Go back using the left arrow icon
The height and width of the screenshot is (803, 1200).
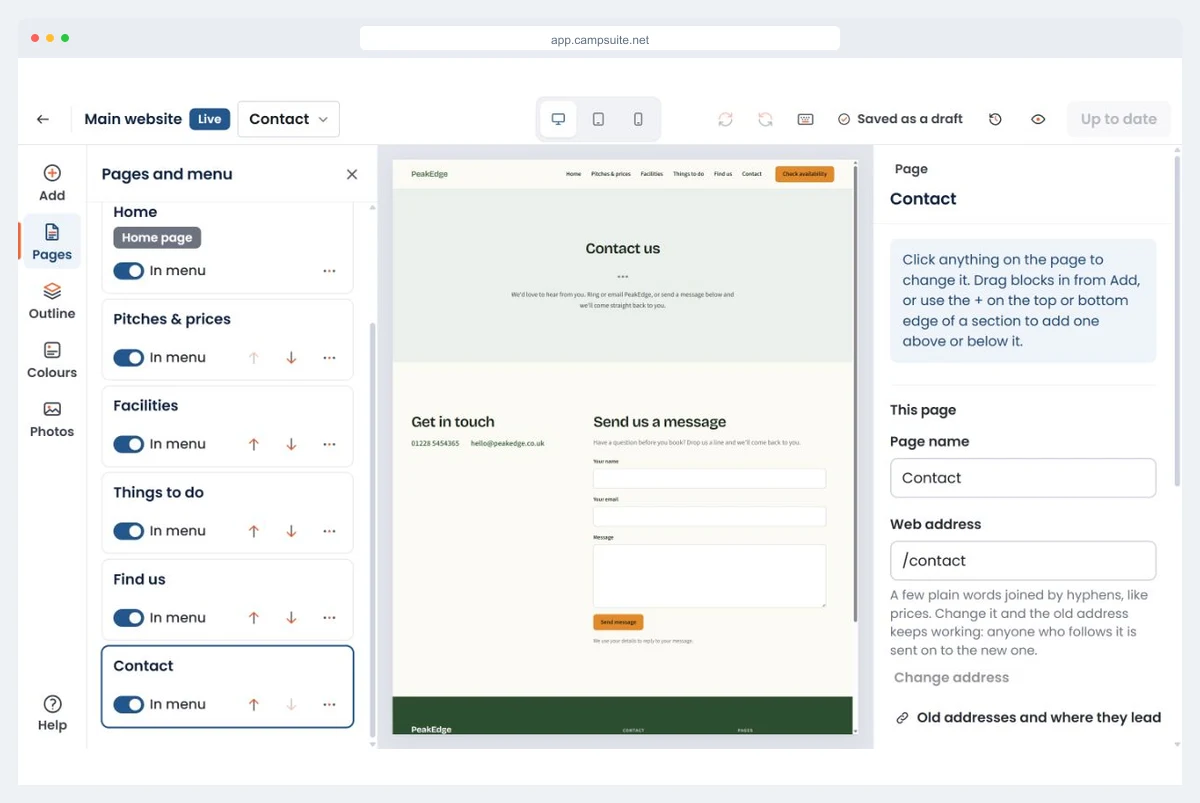click(x=43, y=119)
